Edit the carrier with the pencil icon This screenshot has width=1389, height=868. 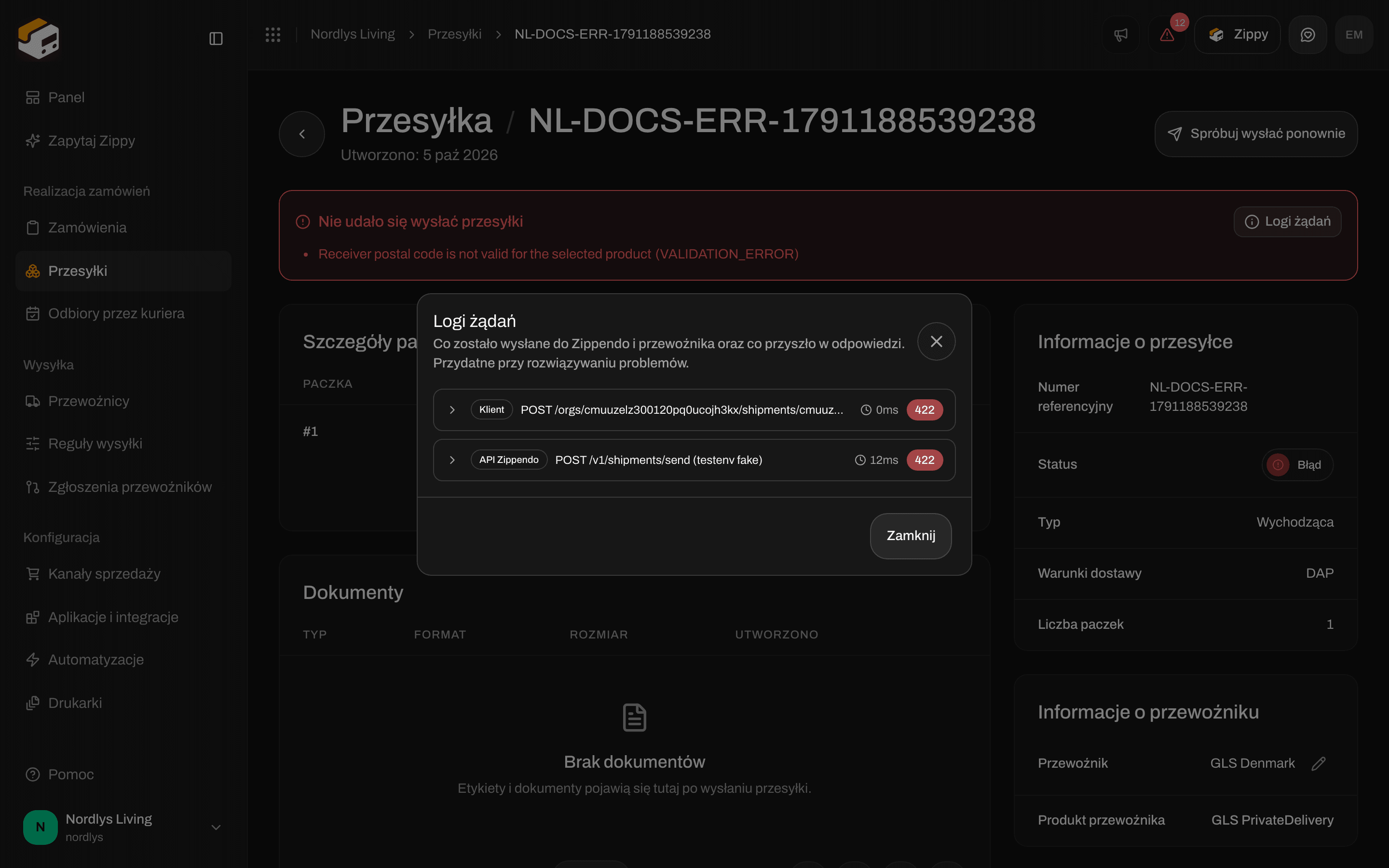[1319, 763]
